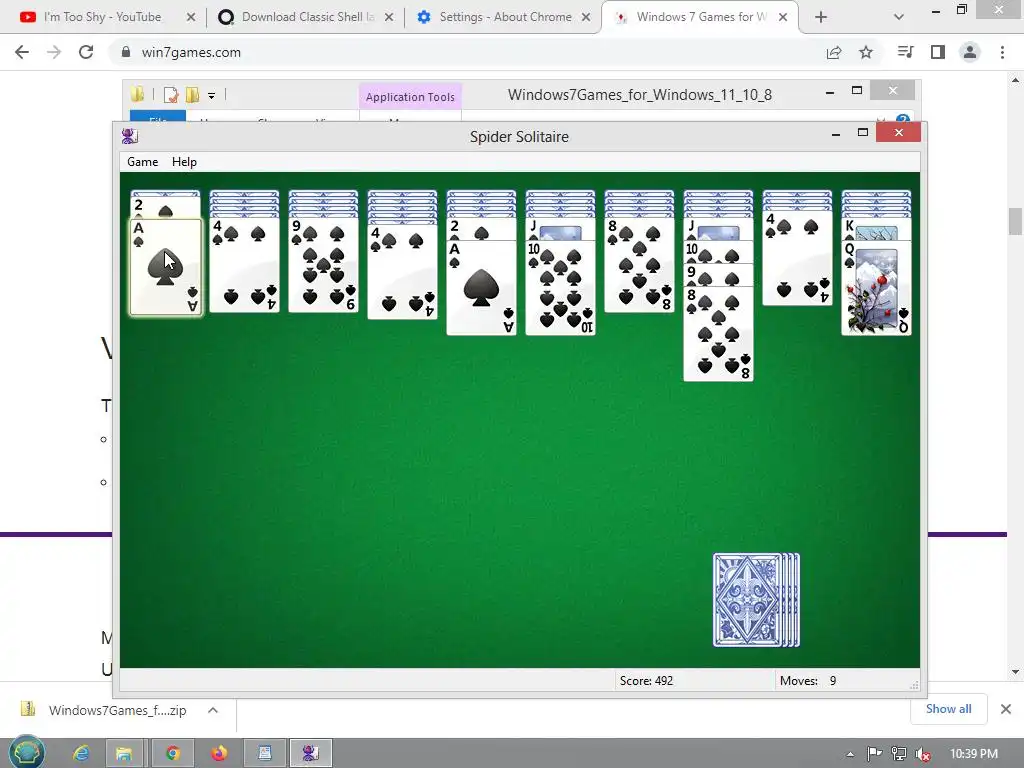Open the Chrome three-dot menu
This screenshot has width=1024, height=768.
point(1002,52)
